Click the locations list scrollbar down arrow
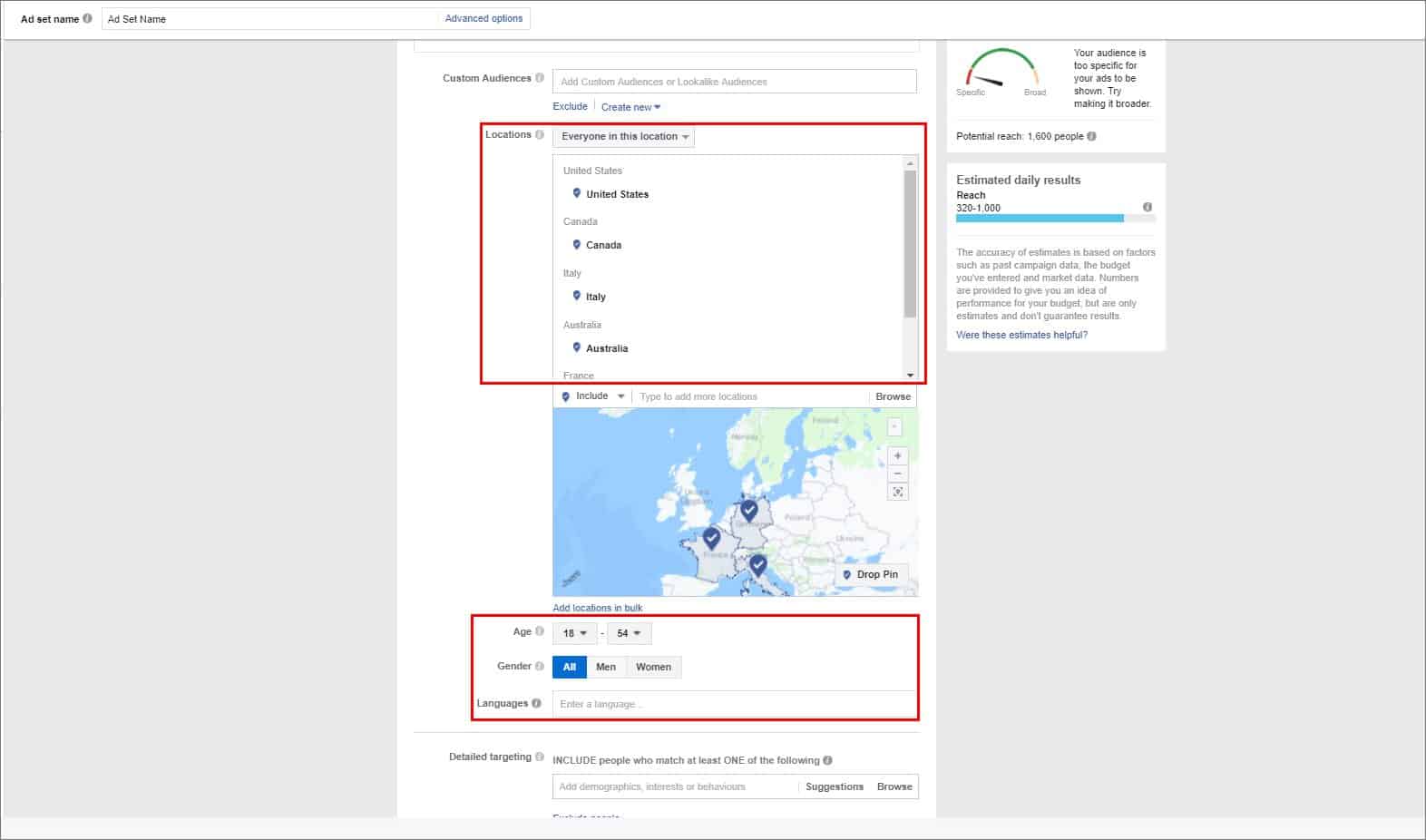 pyautogui.click(x=910, y=376)
